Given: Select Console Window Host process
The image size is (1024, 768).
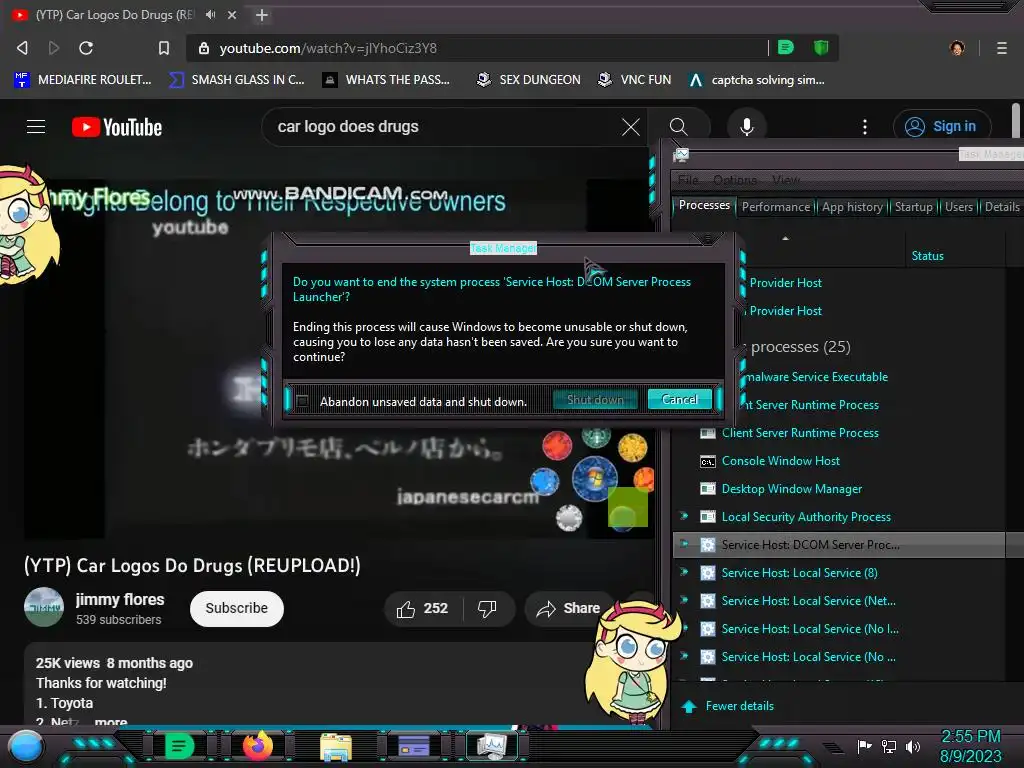Looking at the screenshot, I should click(x=780, y=460).
